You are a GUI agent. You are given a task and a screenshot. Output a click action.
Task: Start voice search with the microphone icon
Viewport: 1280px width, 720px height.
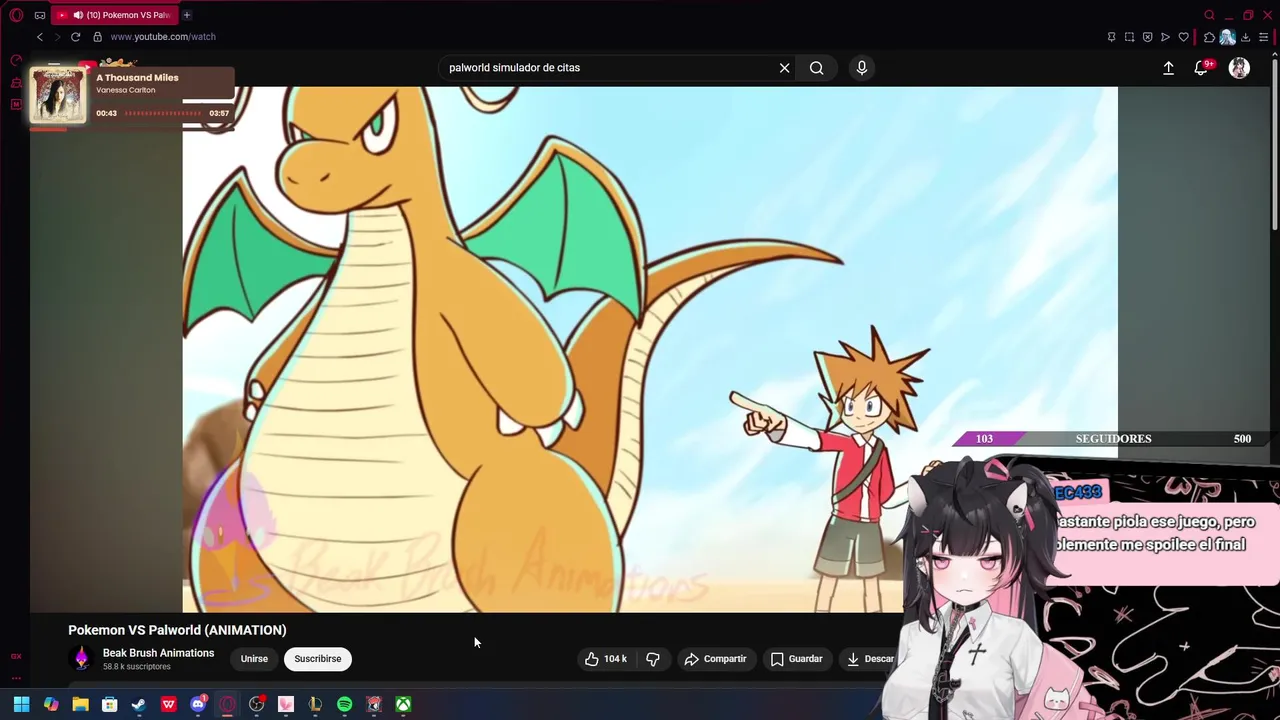pyautogui.click(x=862, y=68)
